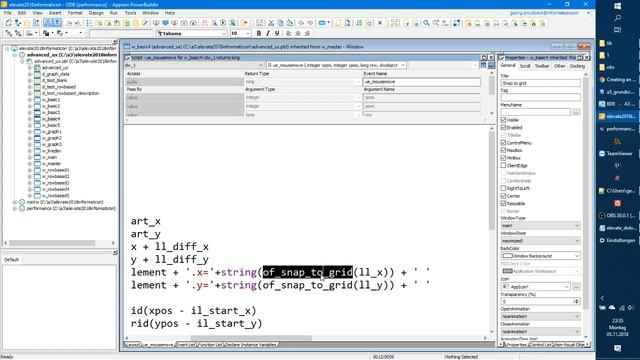Open the CloseAnimation dropdown
Screen dimensions: 640x360
point(577,331)
